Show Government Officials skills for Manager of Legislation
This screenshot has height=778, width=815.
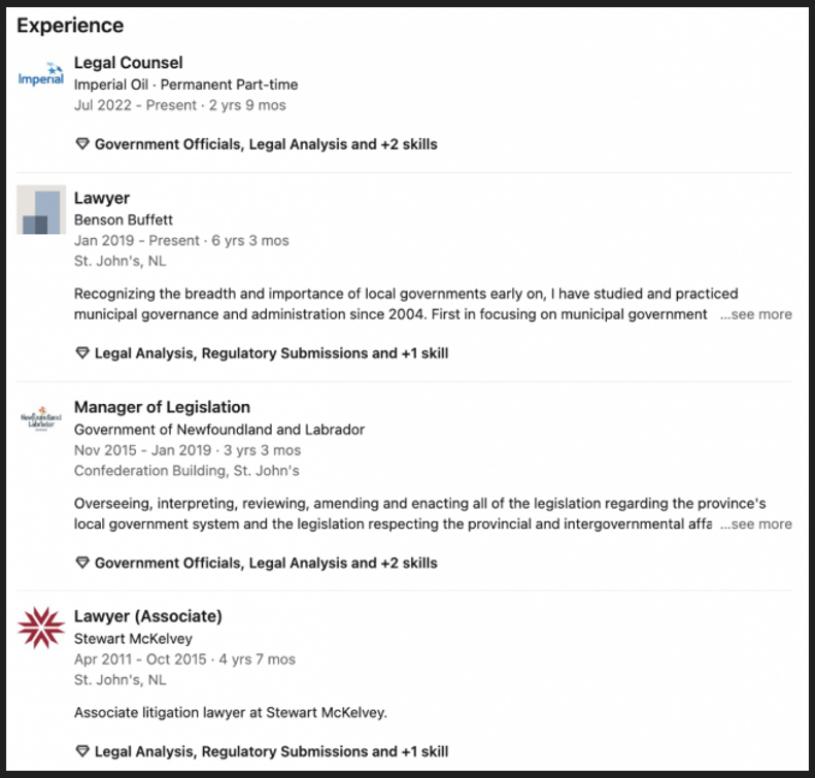tap(265, 563)
